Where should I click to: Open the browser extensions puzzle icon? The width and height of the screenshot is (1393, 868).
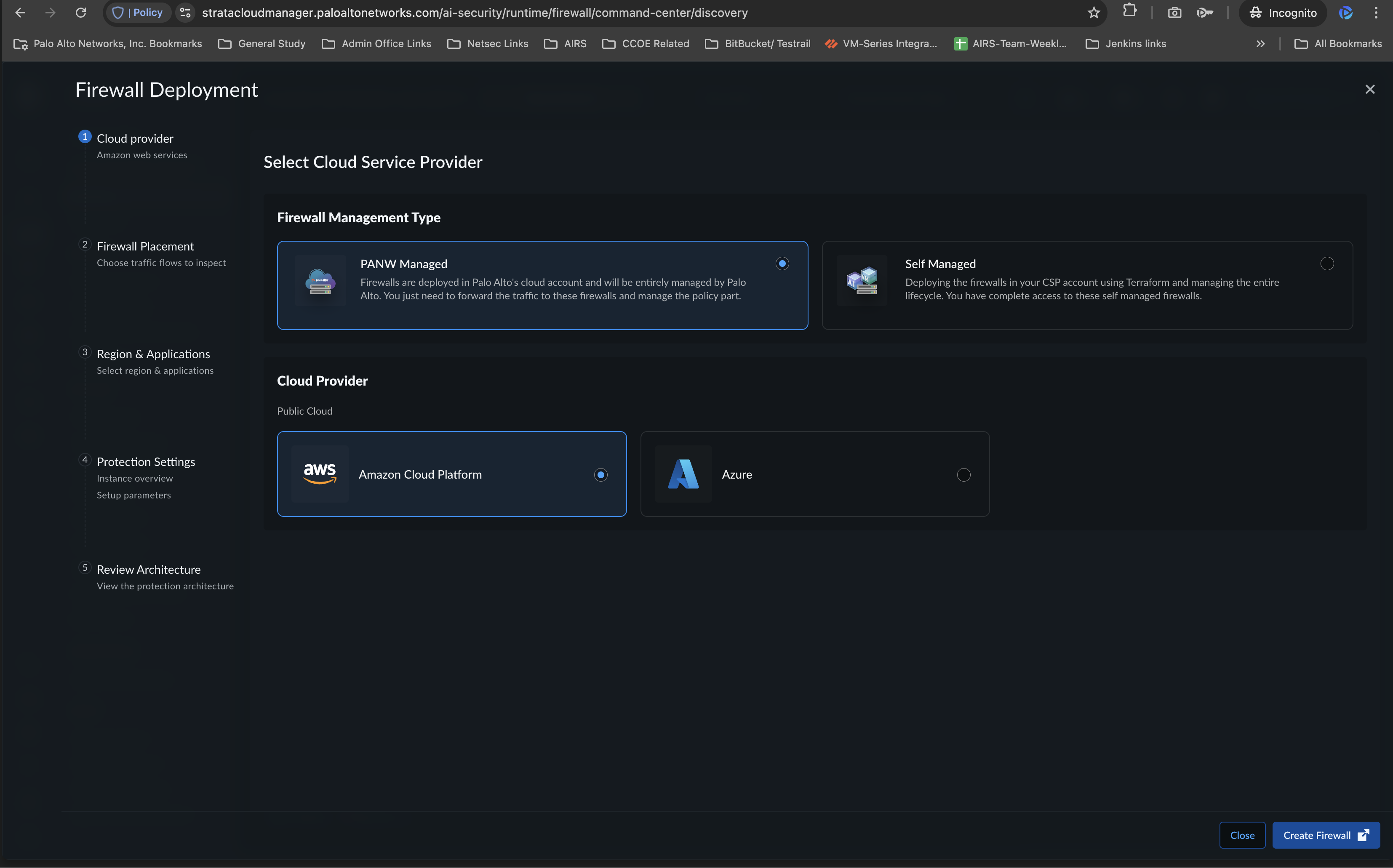coord(1129,11)
